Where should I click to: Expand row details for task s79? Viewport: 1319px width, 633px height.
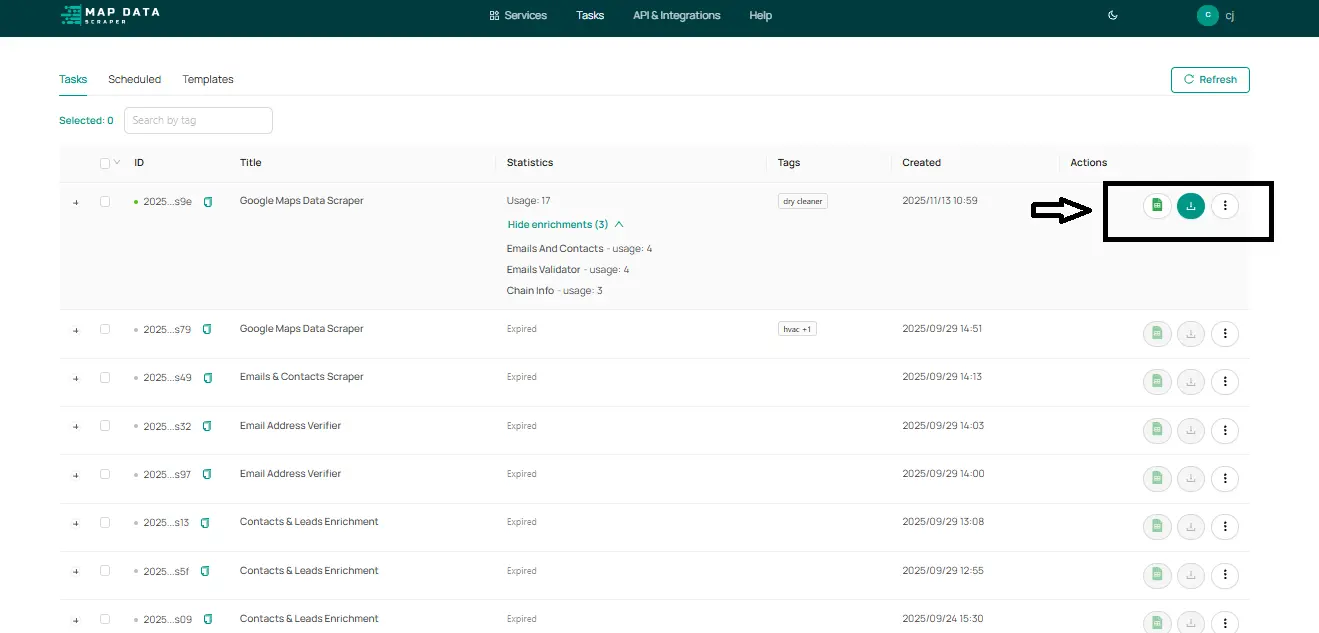[76, 330]
